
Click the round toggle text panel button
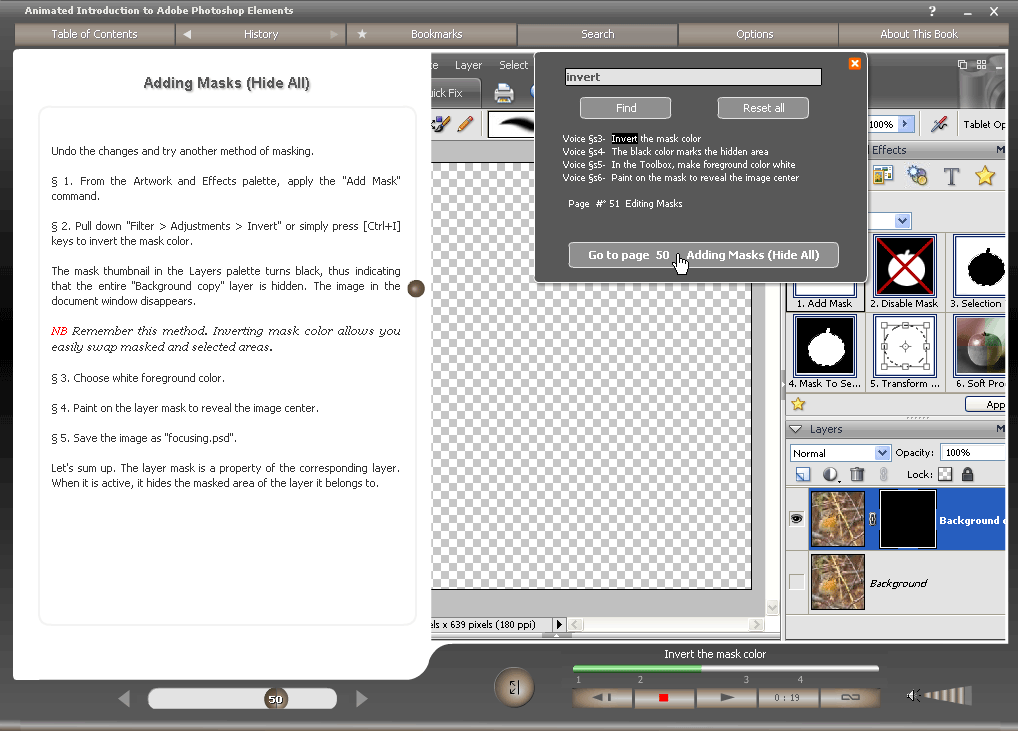tap(514, 687)
